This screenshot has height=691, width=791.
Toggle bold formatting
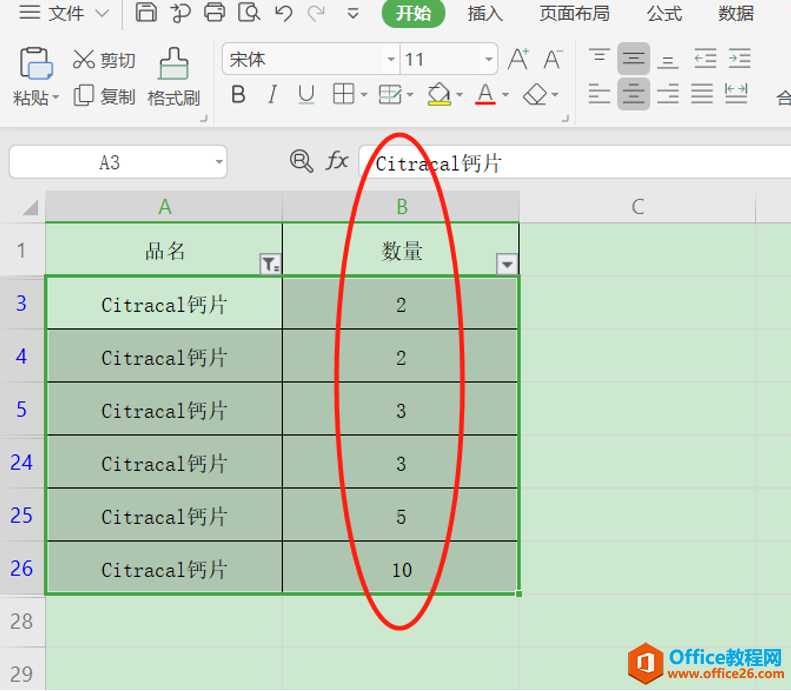click(238, 94)
